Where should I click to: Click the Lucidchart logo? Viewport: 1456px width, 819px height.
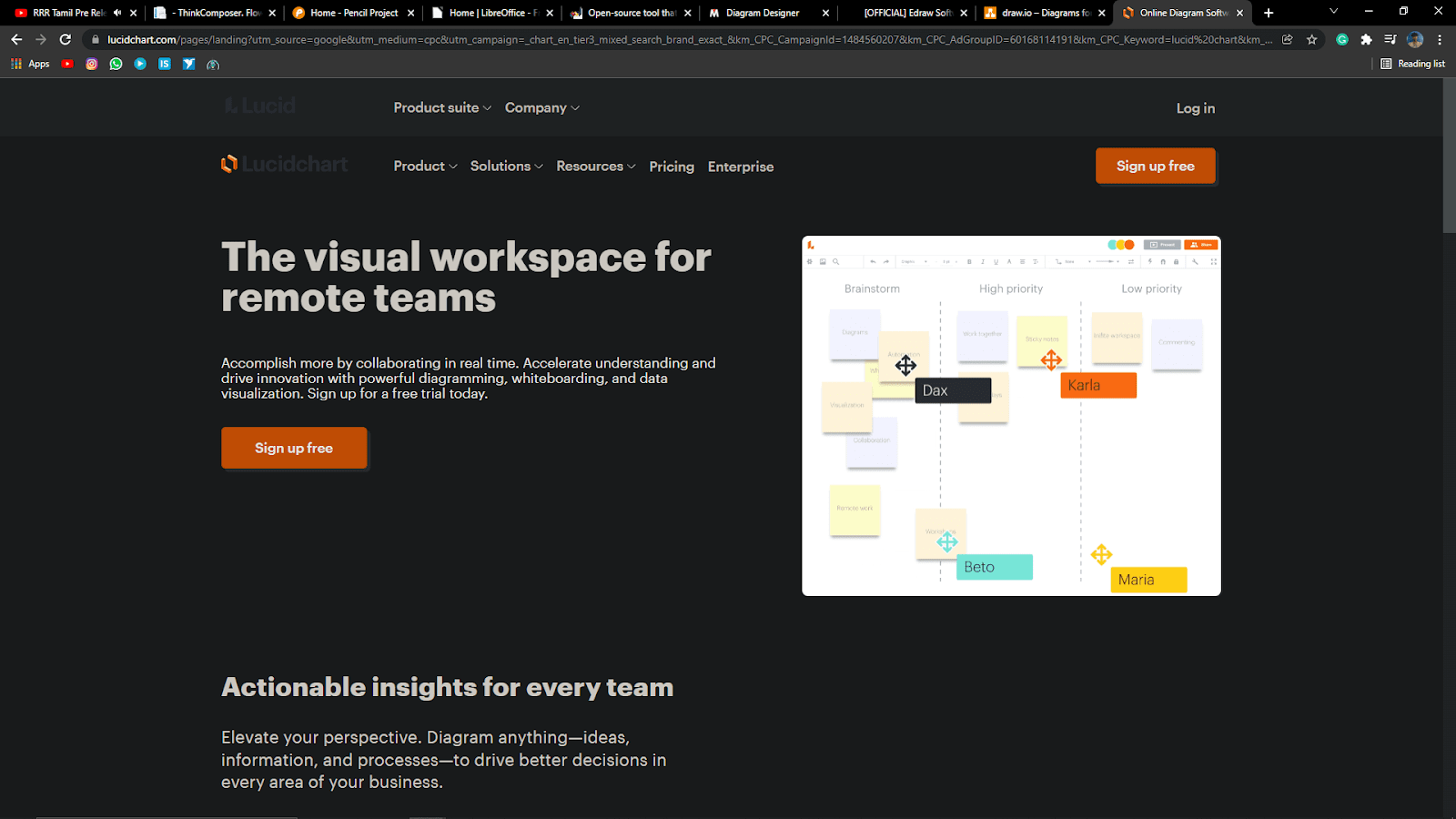click(x=285, y=164)
